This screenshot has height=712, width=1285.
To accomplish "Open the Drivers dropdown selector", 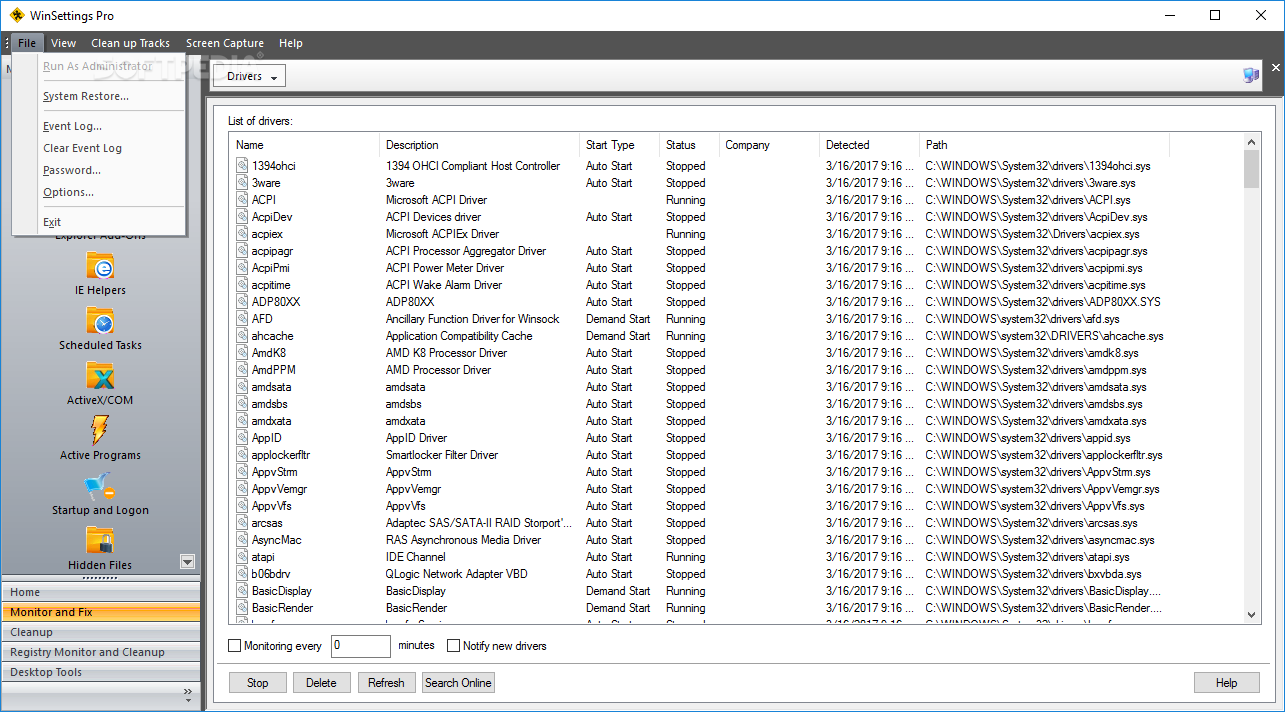I will point(250,76).
